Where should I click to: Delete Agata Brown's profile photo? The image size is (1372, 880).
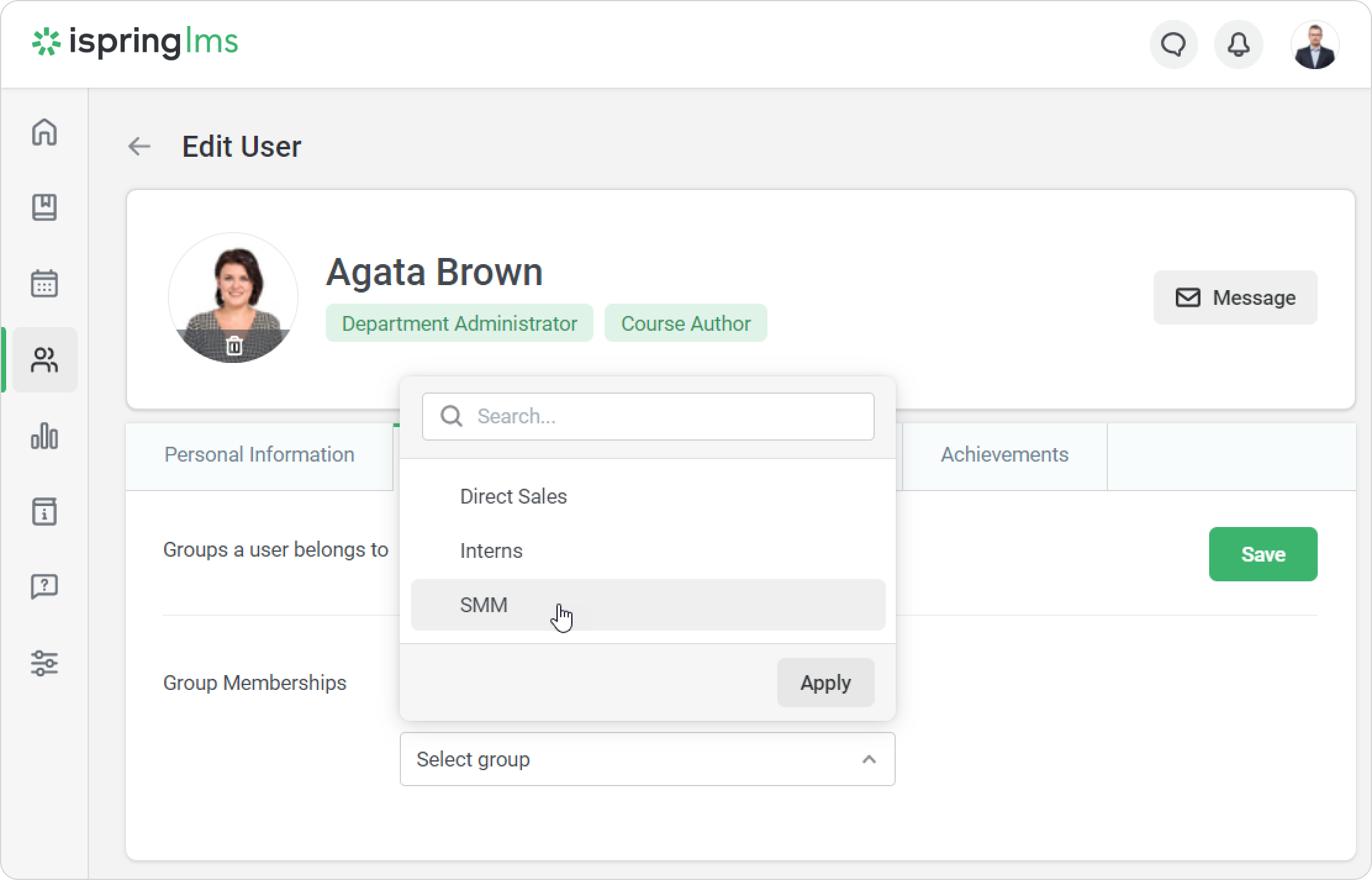coord(234,346)
